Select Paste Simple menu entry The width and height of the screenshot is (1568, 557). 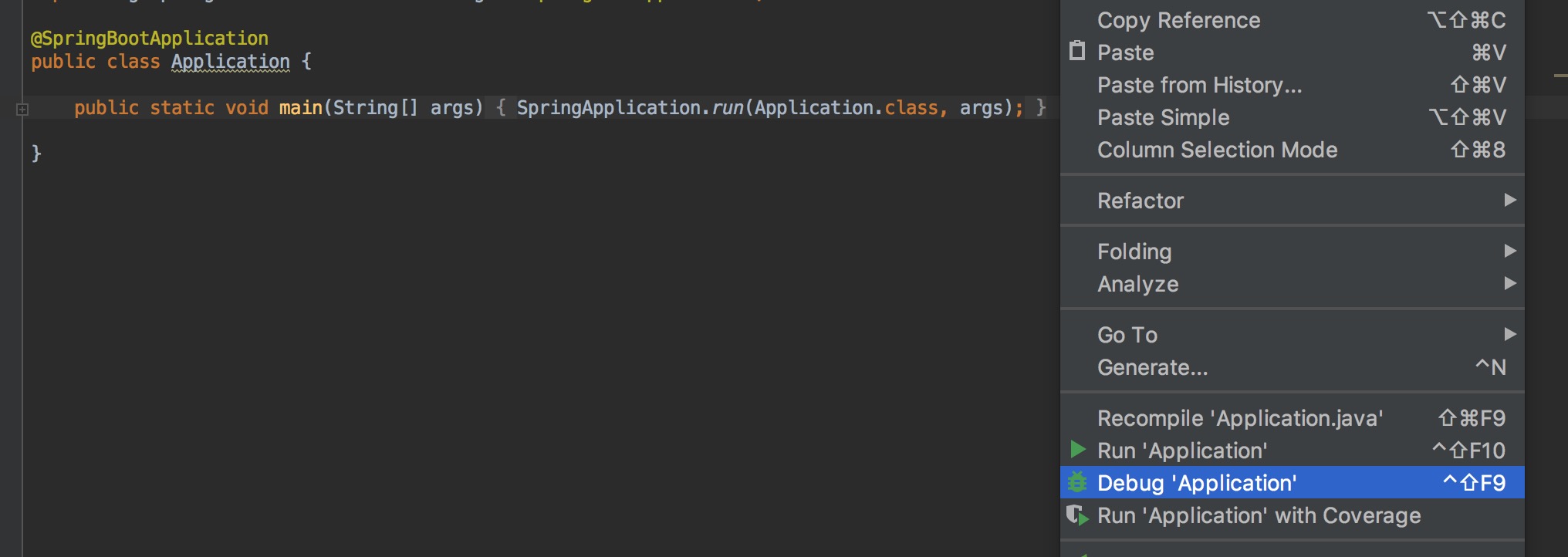pos(1293,117)
